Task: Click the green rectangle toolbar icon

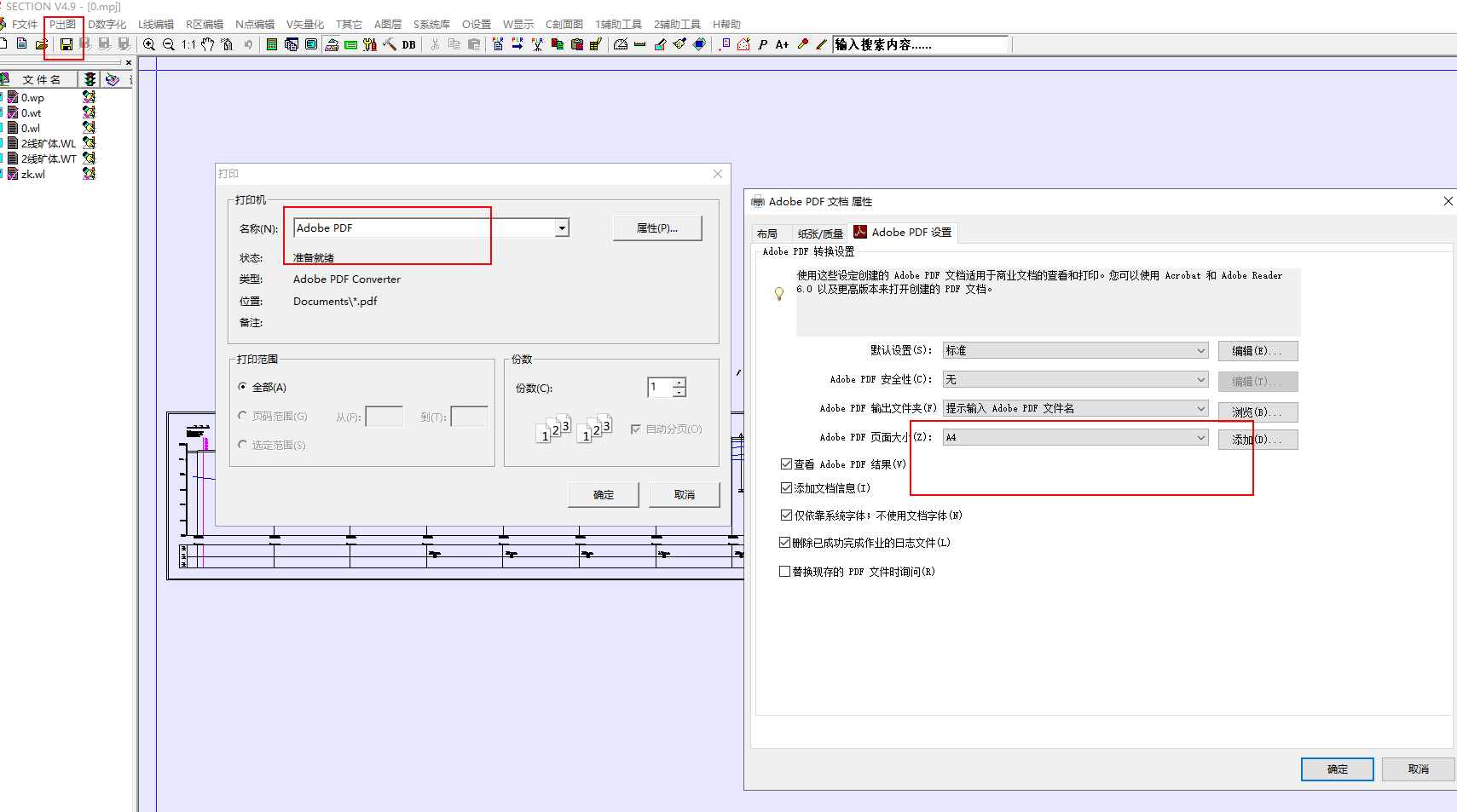Action: click(x=350, y=44)
